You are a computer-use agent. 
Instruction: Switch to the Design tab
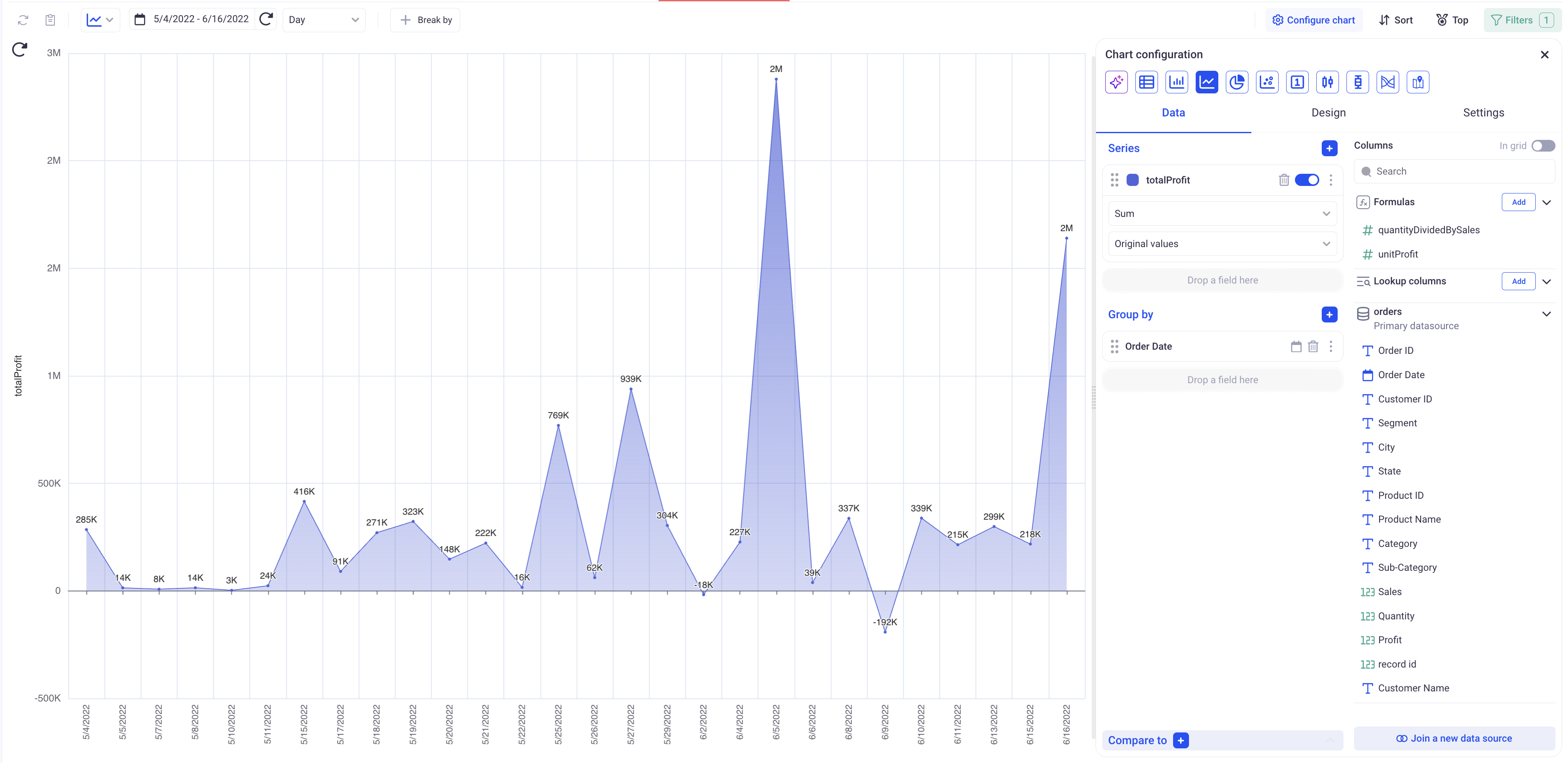point(1328,113)
